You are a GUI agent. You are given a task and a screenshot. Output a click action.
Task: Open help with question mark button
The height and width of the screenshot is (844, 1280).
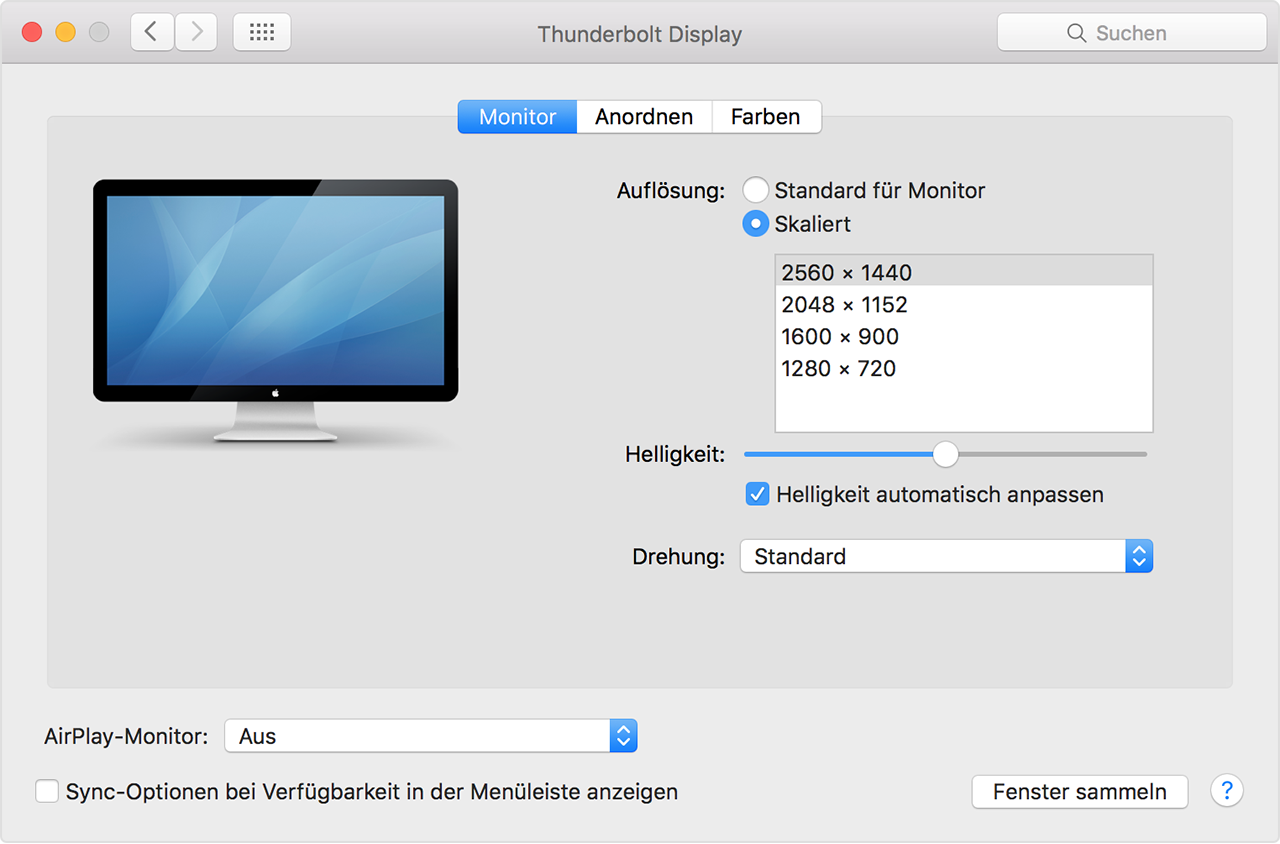click(x=1226, y=791)
